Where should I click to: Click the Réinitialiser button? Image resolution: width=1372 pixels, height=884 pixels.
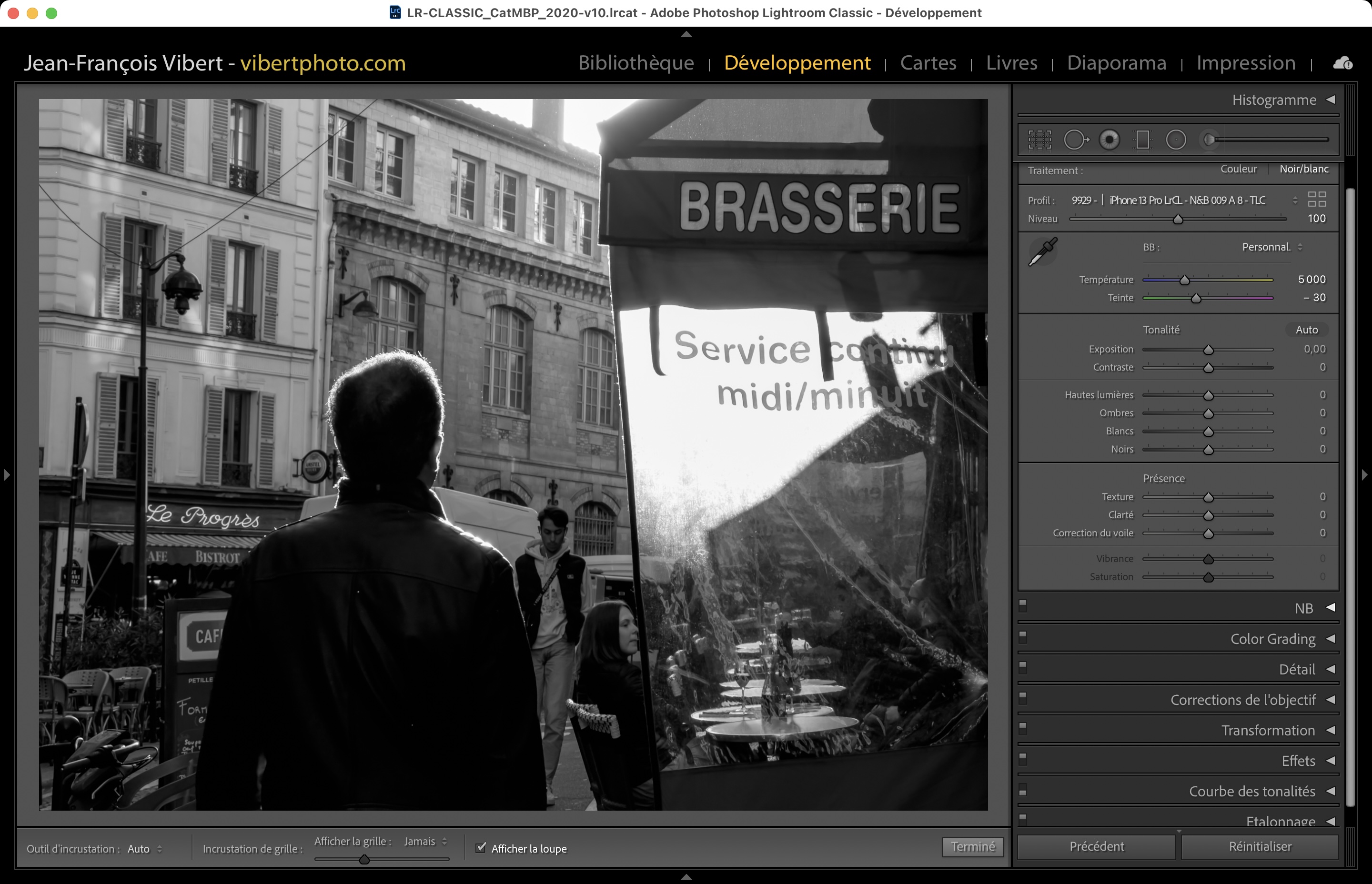pos(1260,846)
